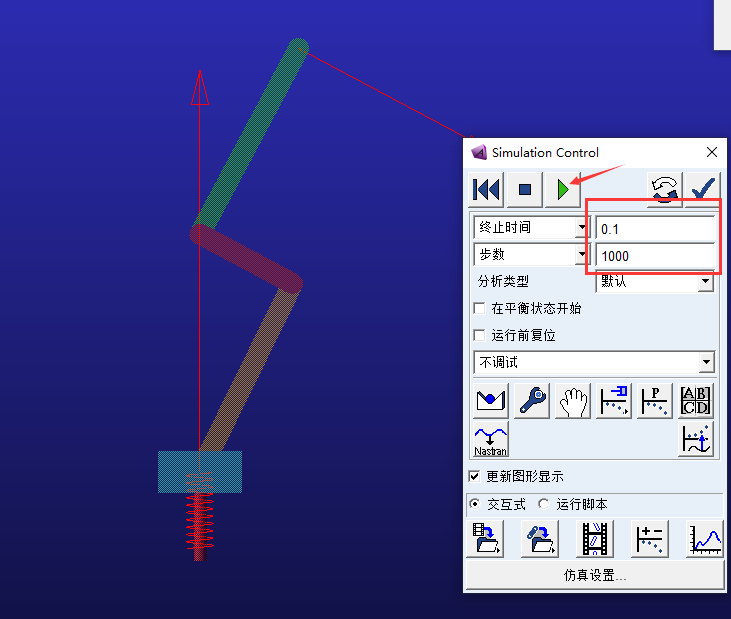Enable the 在平衡状态开始 checkbox
731x619 pixels.
tap(479, 309)
